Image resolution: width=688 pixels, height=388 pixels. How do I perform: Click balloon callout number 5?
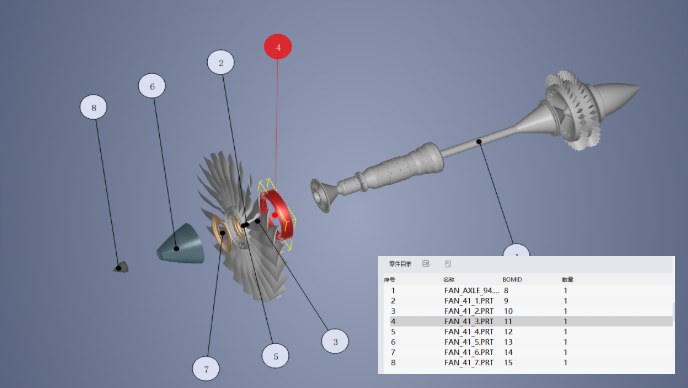pyautogui.click(x=276, y=356)
